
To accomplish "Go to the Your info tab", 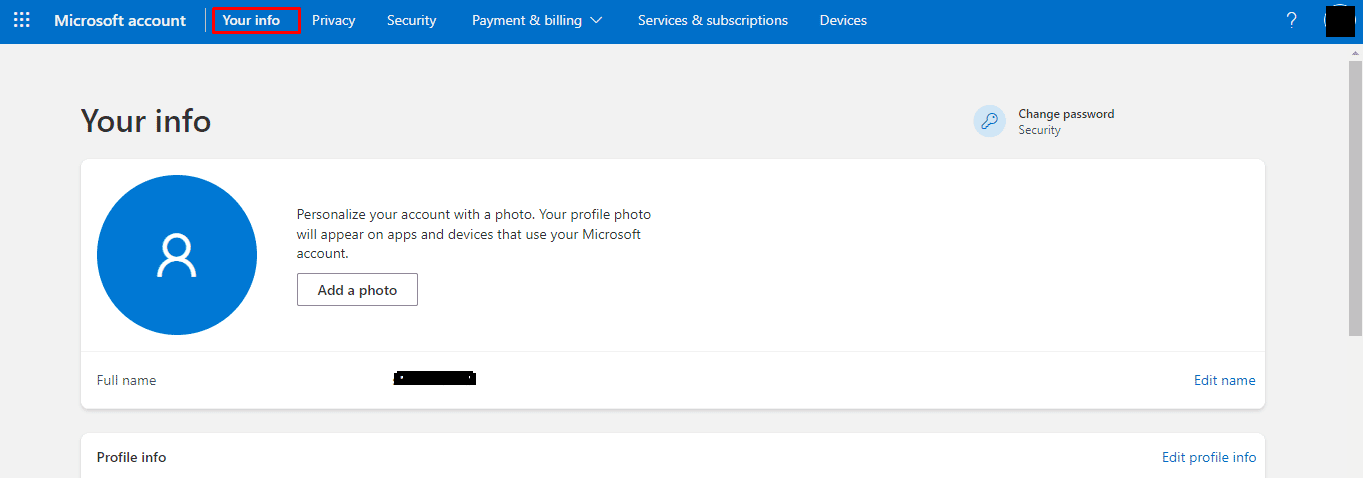I will click(x=251, y=20).
